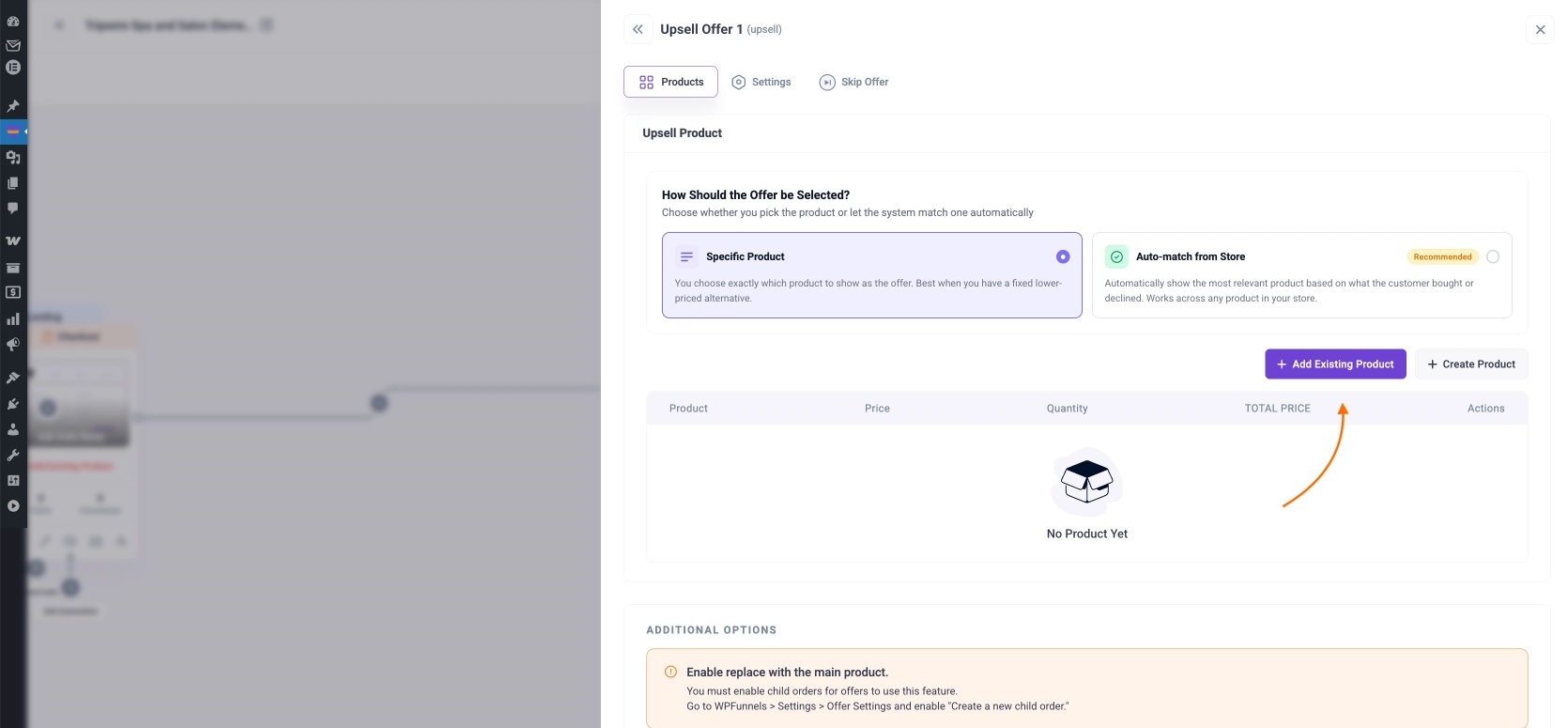Screen dimensions: 1568x728
Task: Click the Upsell Product section heading
Action: point(683,133)
